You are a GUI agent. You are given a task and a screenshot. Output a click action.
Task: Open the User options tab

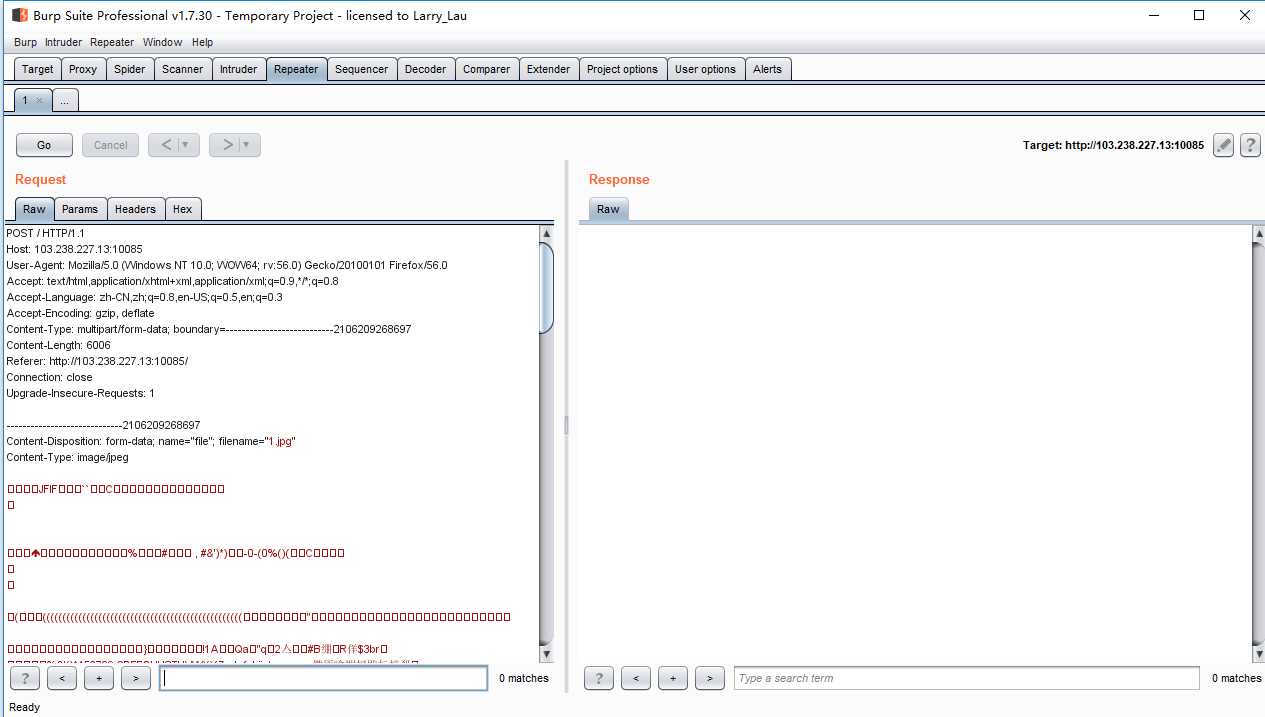click(705, 69)
